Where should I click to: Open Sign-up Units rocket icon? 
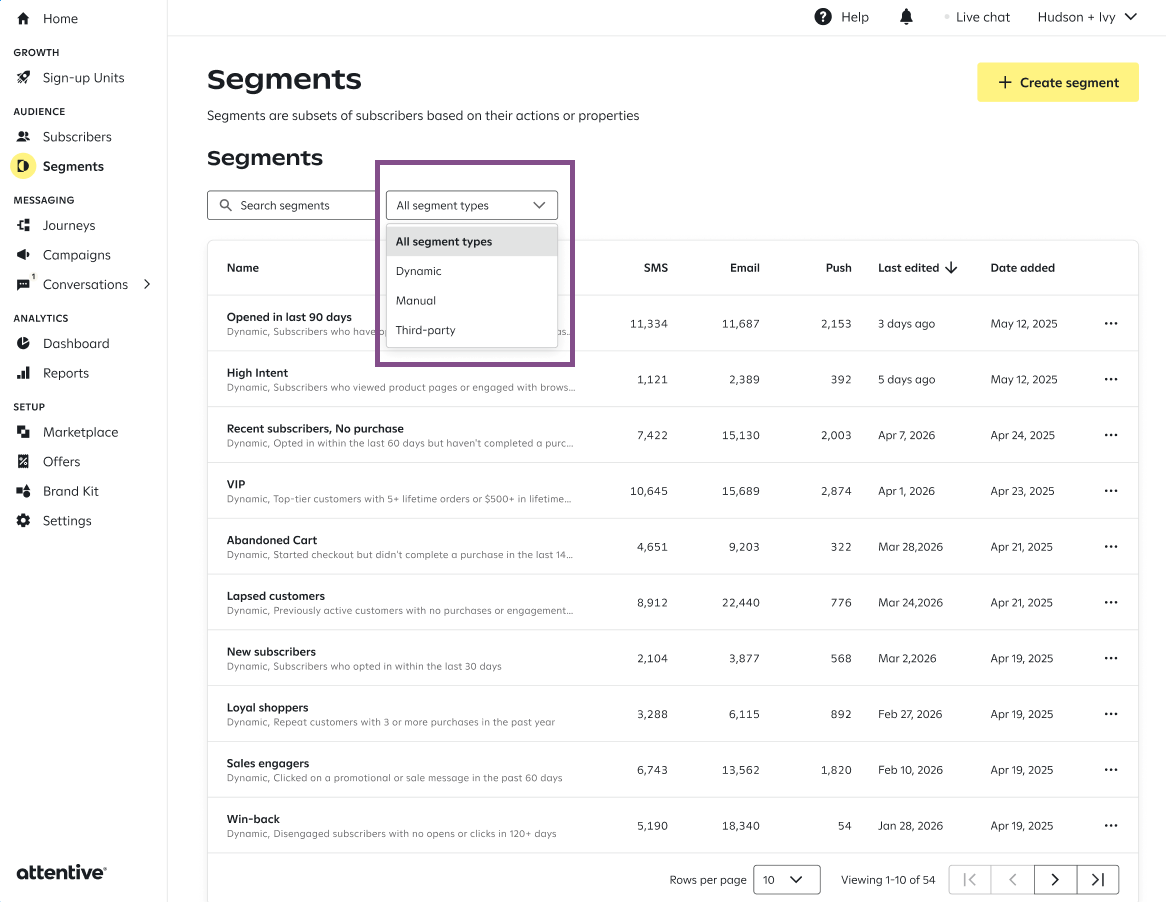point(23,78)
